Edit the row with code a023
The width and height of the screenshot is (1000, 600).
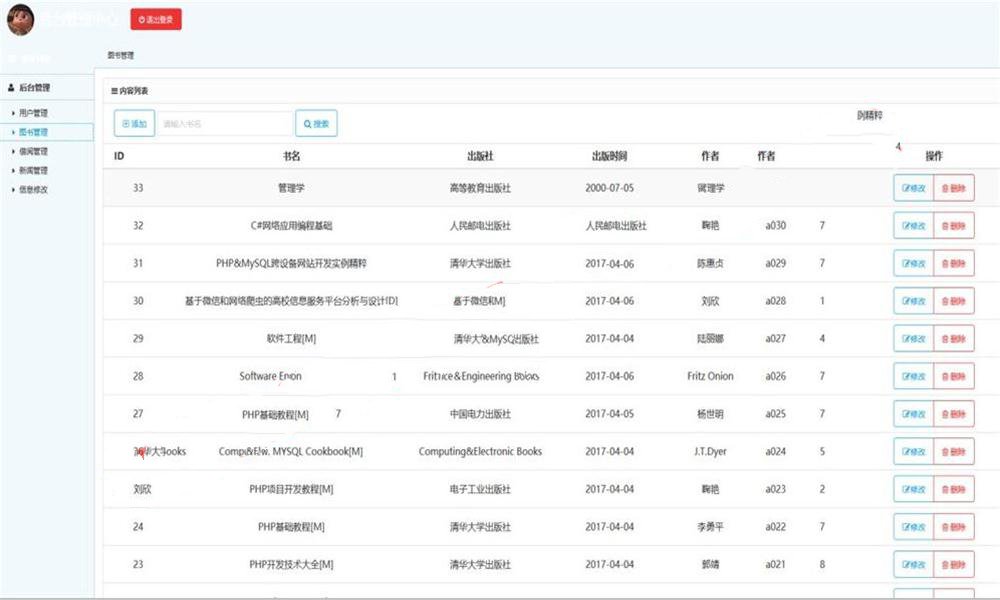pos(913,489)
